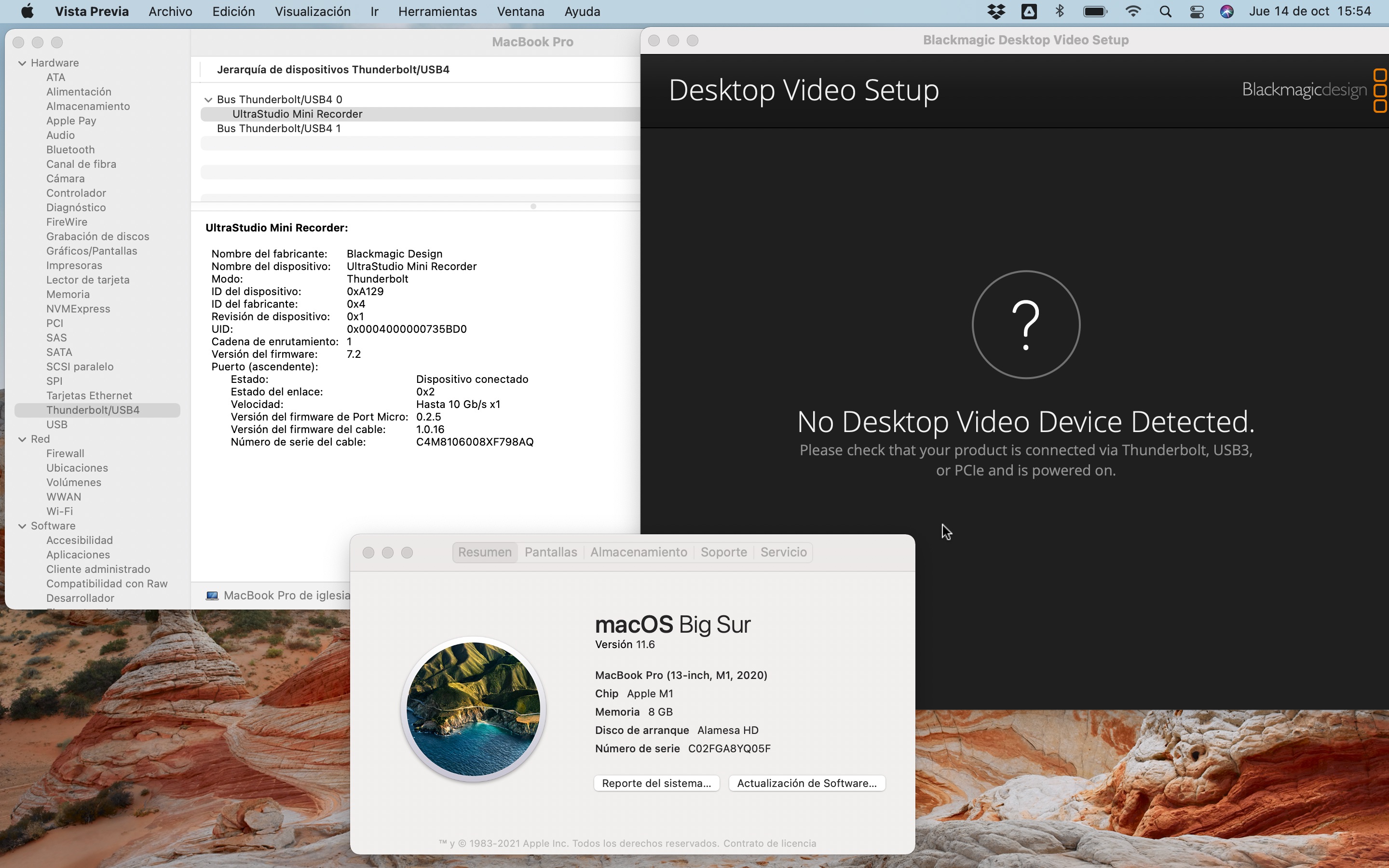Open the Edición menu
Image resolution: width=1389 pixels, height=868 pixels.
click(233, 12)
